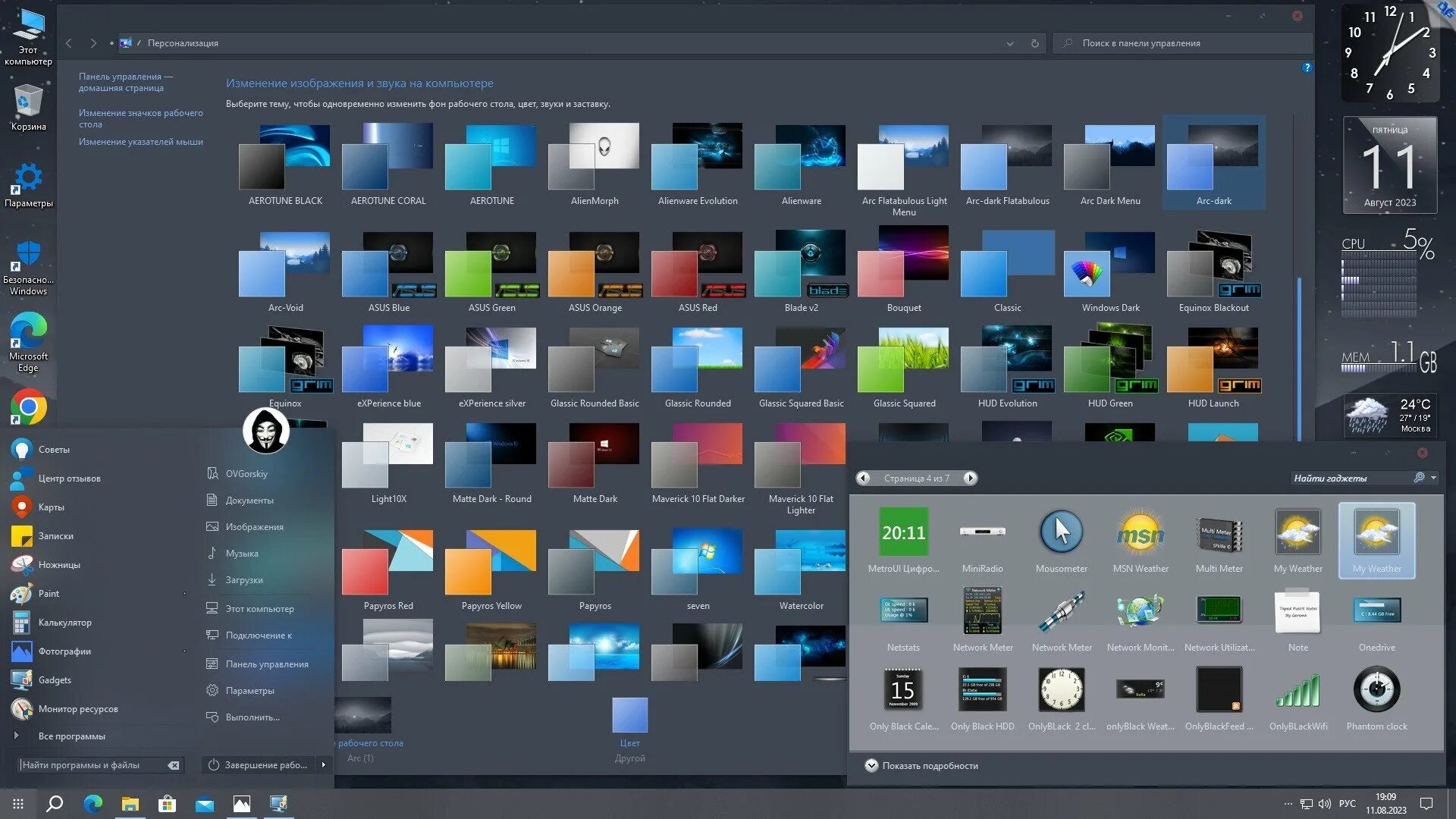Open the MetroUI digital clock gadget
The image size is (1456, 819).
(903, 532)
